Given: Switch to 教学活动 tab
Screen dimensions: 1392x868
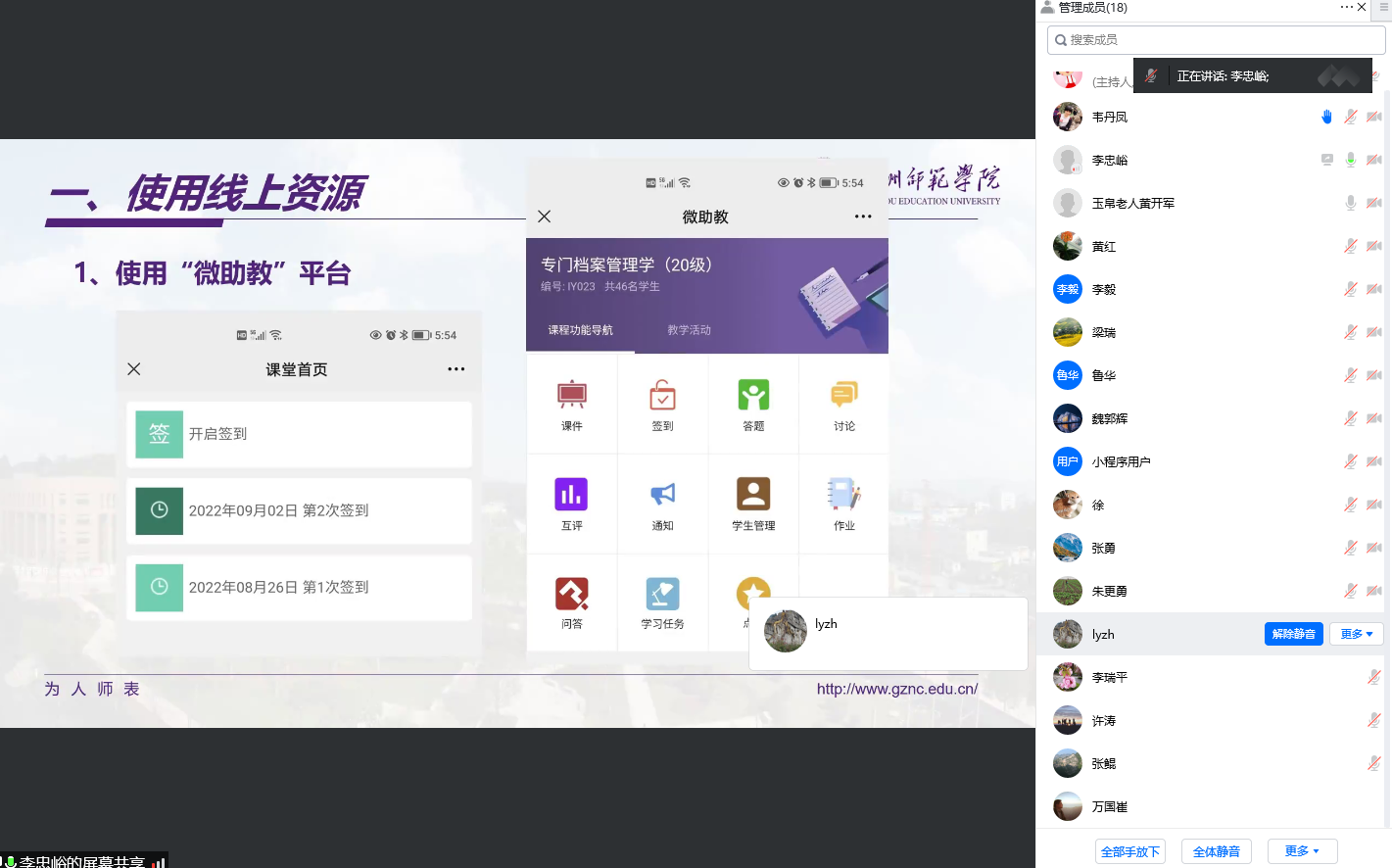Looking at the screenshot, I should [690, 330].
